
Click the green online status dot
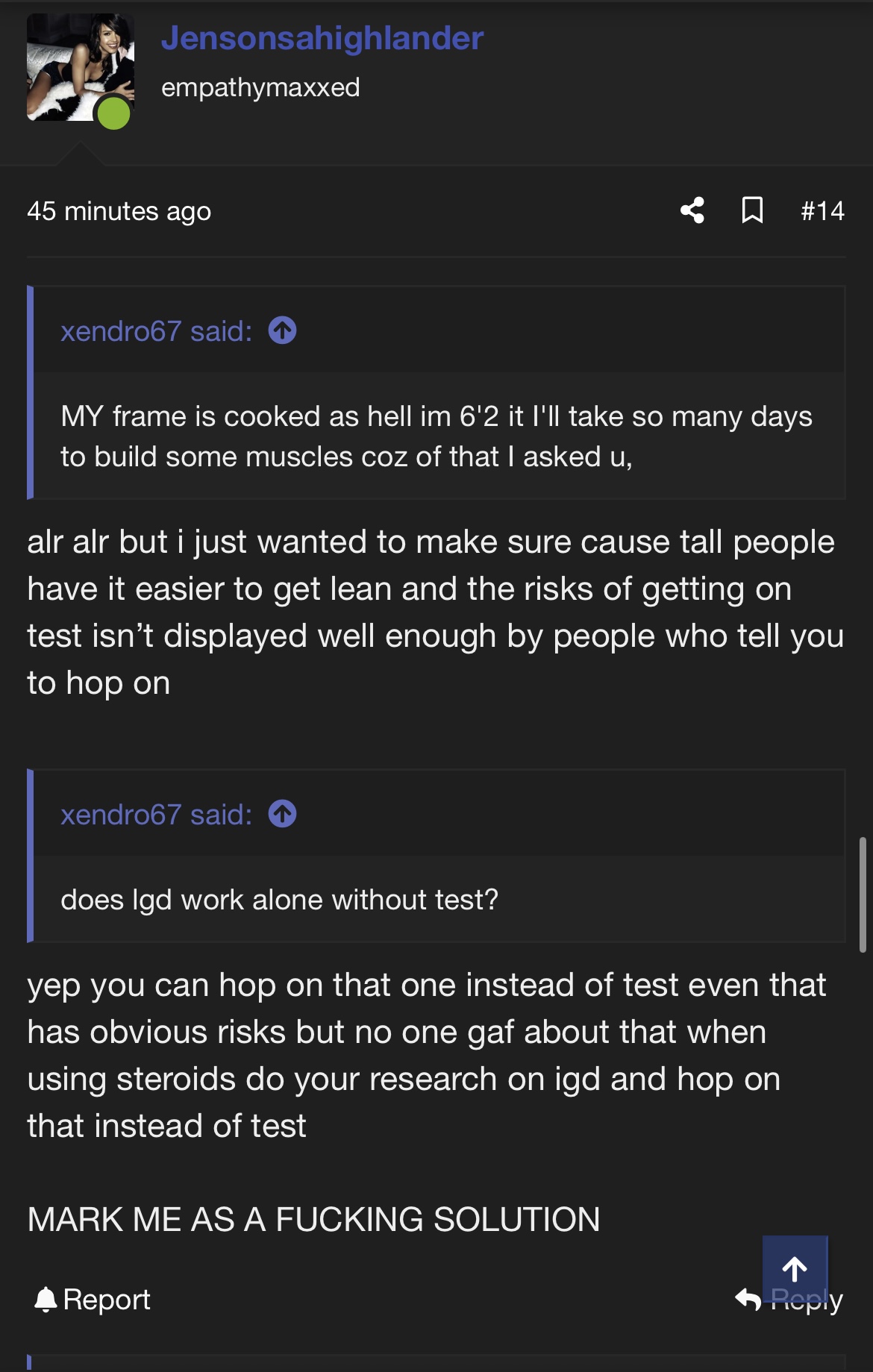(x=114, y=113)
